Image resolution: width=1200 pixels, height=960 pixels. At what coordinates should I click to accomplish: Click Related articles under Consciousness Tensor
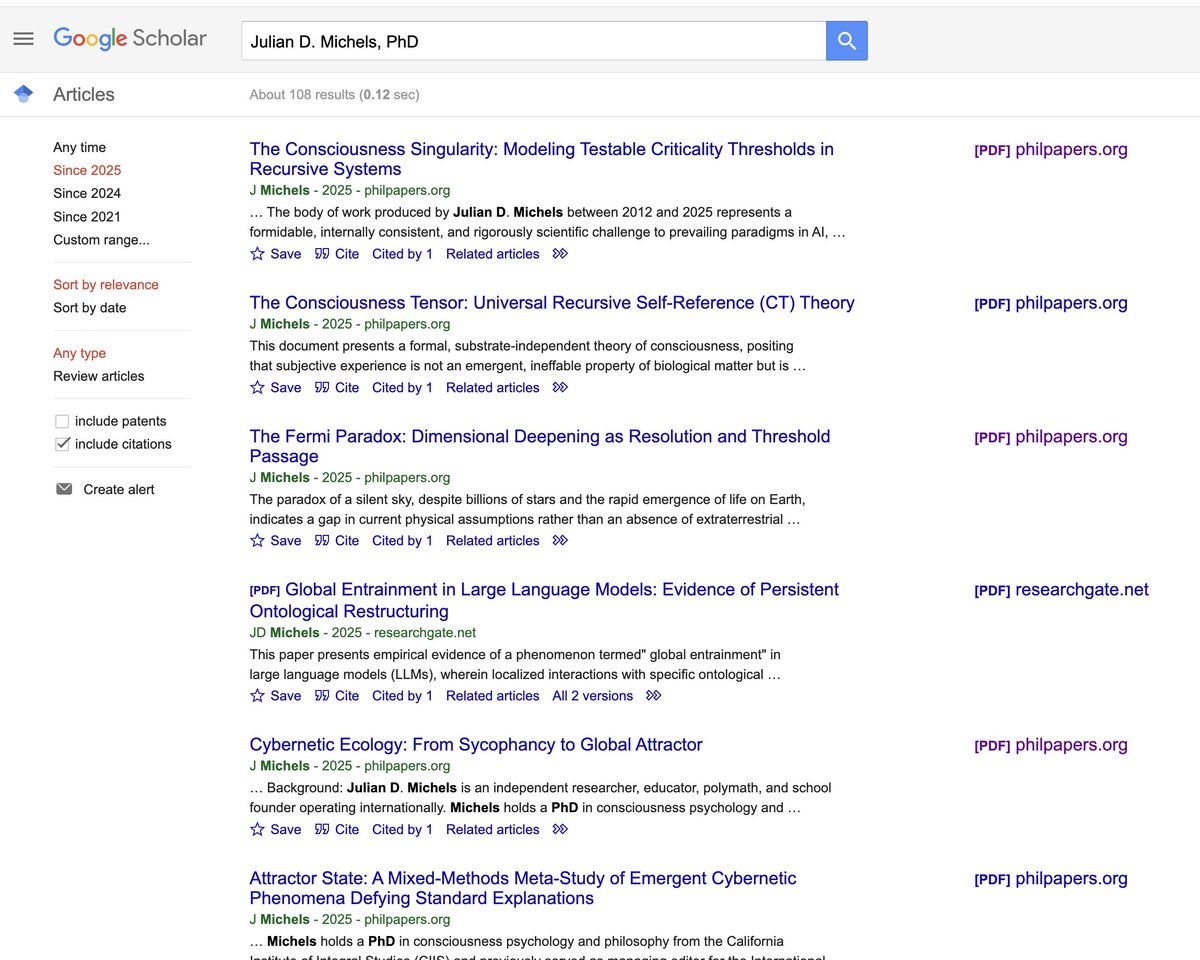click(x=493, y=387)
